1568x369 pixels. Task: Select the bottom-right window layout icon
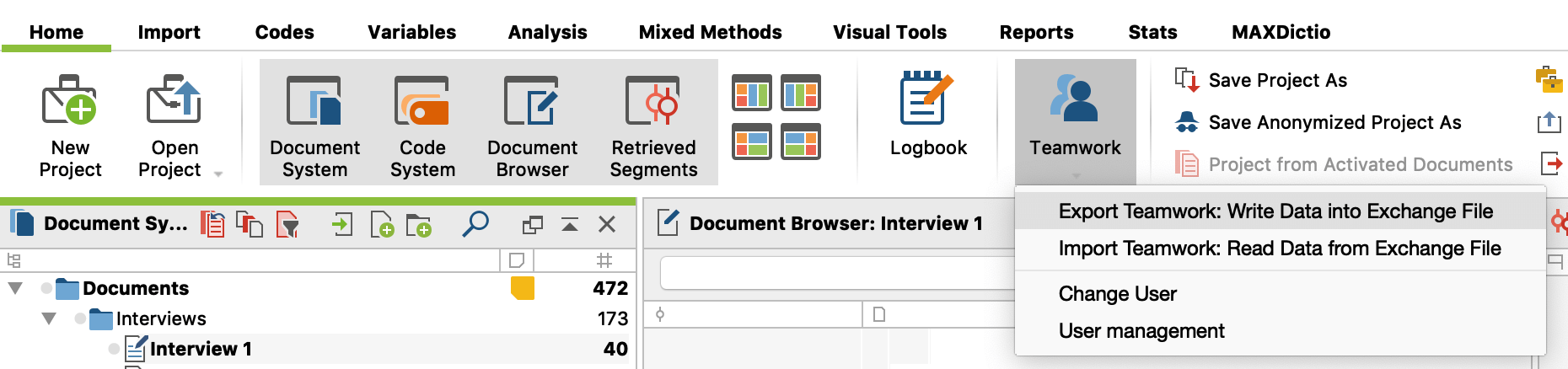click(x=801, y=142)
